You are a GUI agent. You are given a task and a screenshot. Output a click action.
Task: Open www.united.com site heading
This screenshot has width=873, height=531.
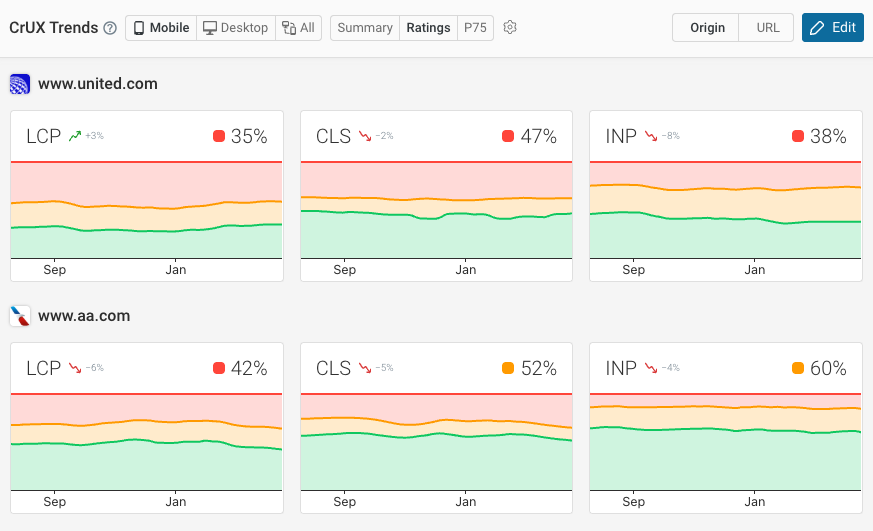98,84
